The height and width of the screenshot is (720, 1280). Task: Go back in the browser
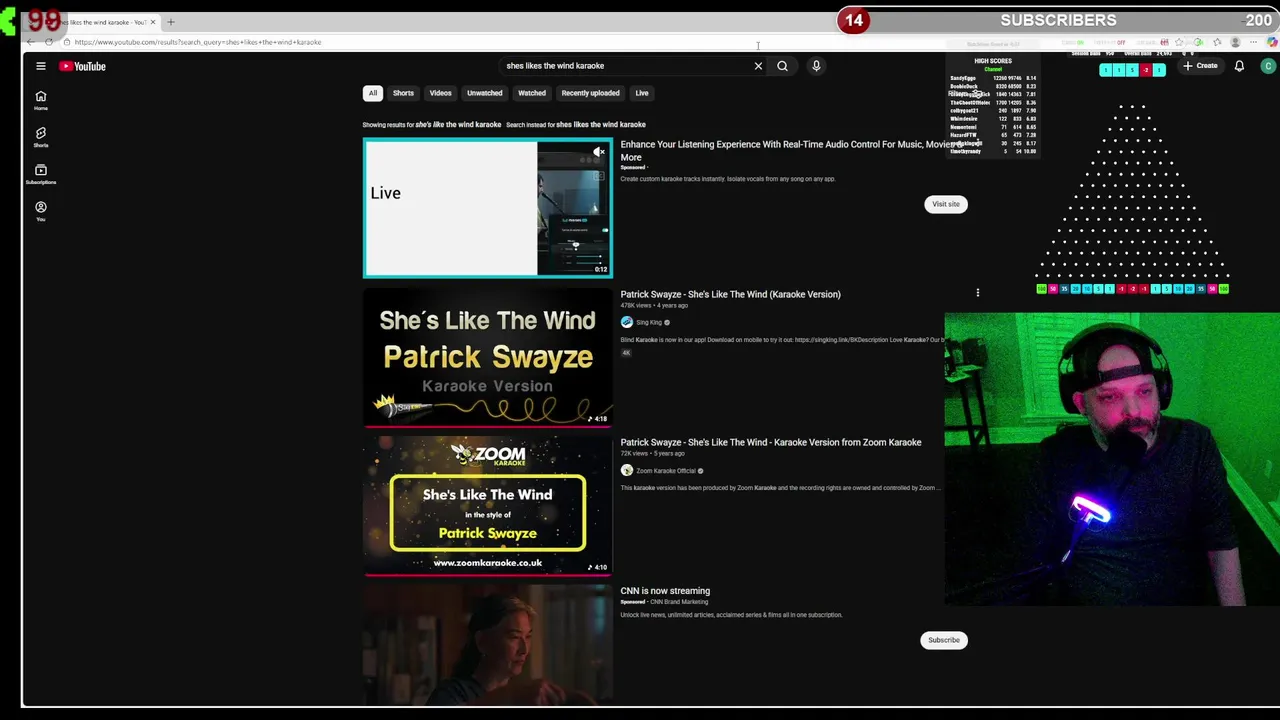(x=31, y=42)
